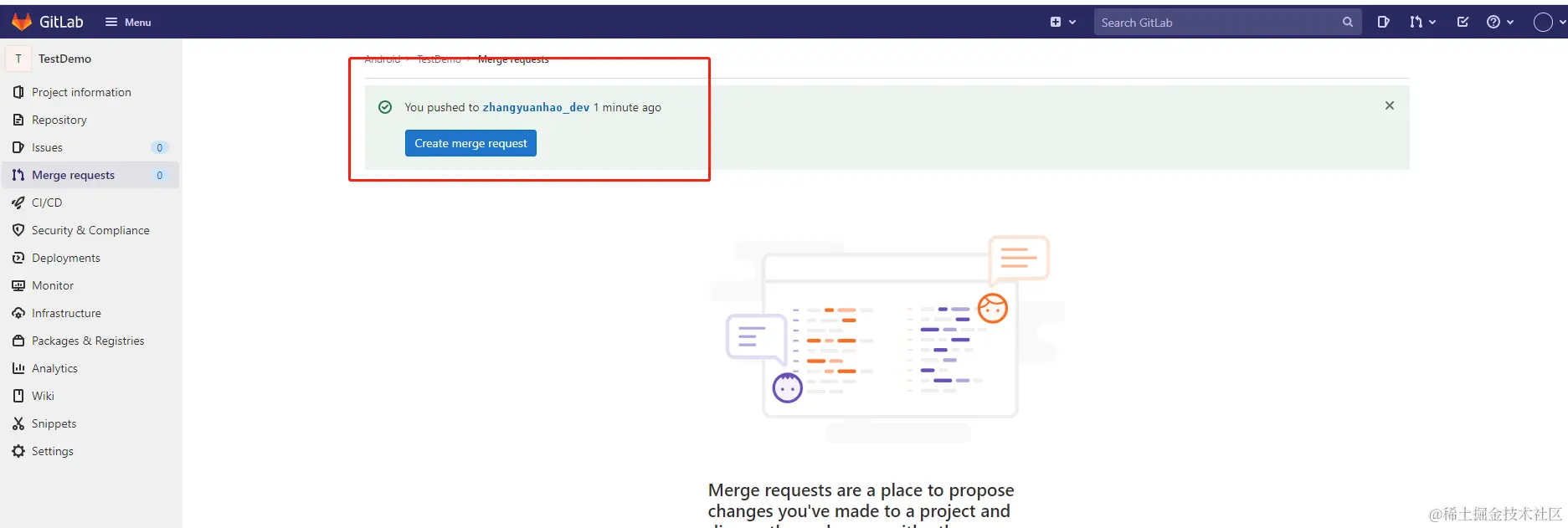
Task: Open the Help dropdown
Action: 1499,23
